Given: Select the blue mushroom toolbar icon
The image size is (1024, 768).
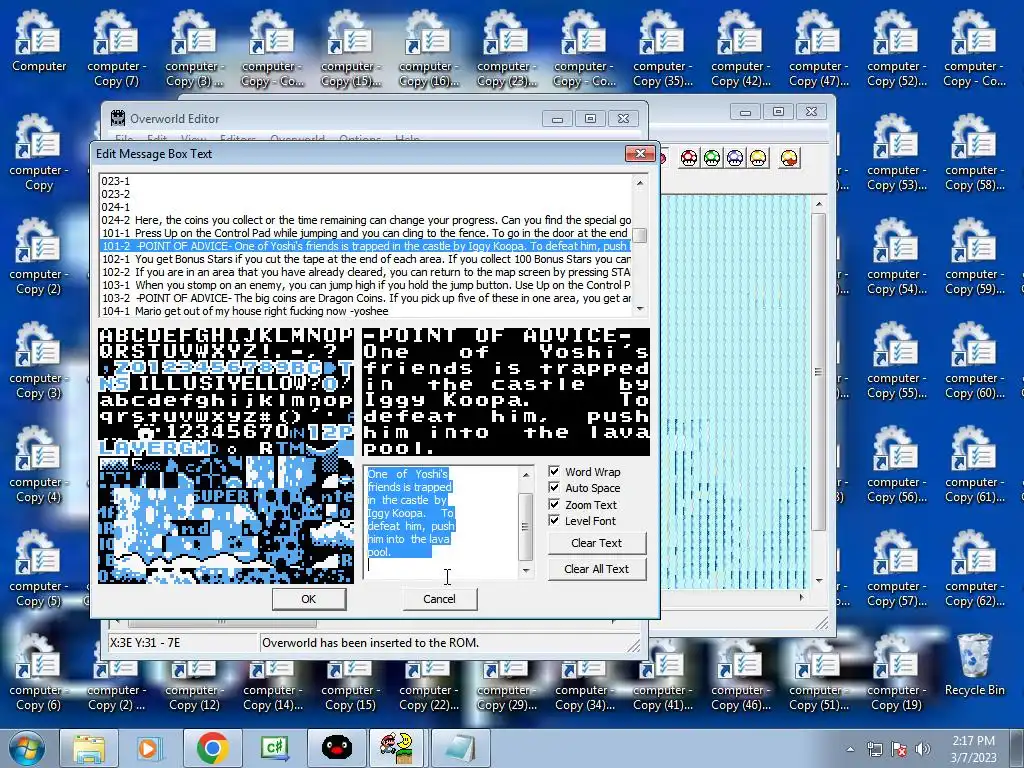Looking at the screenshot, I should pos(735,158).
